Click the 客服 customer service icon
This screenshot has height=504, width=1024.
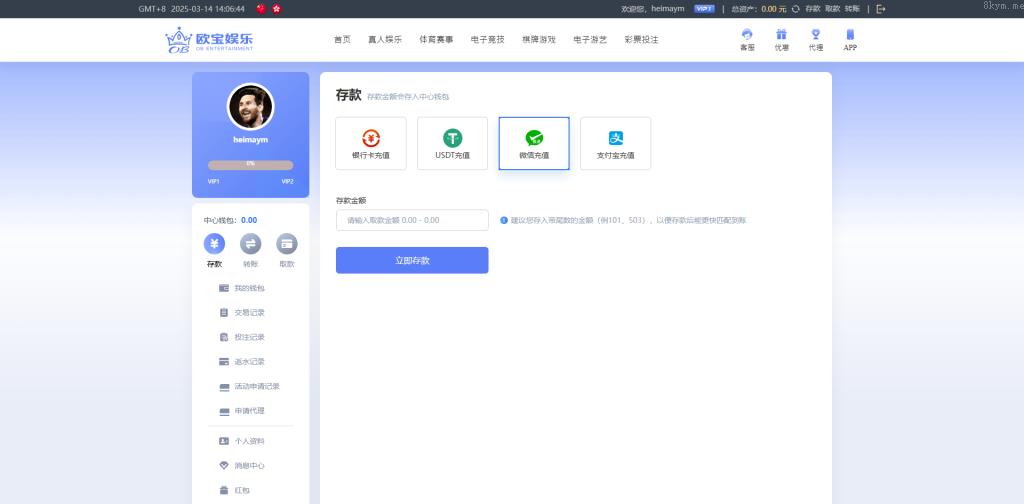747,35
